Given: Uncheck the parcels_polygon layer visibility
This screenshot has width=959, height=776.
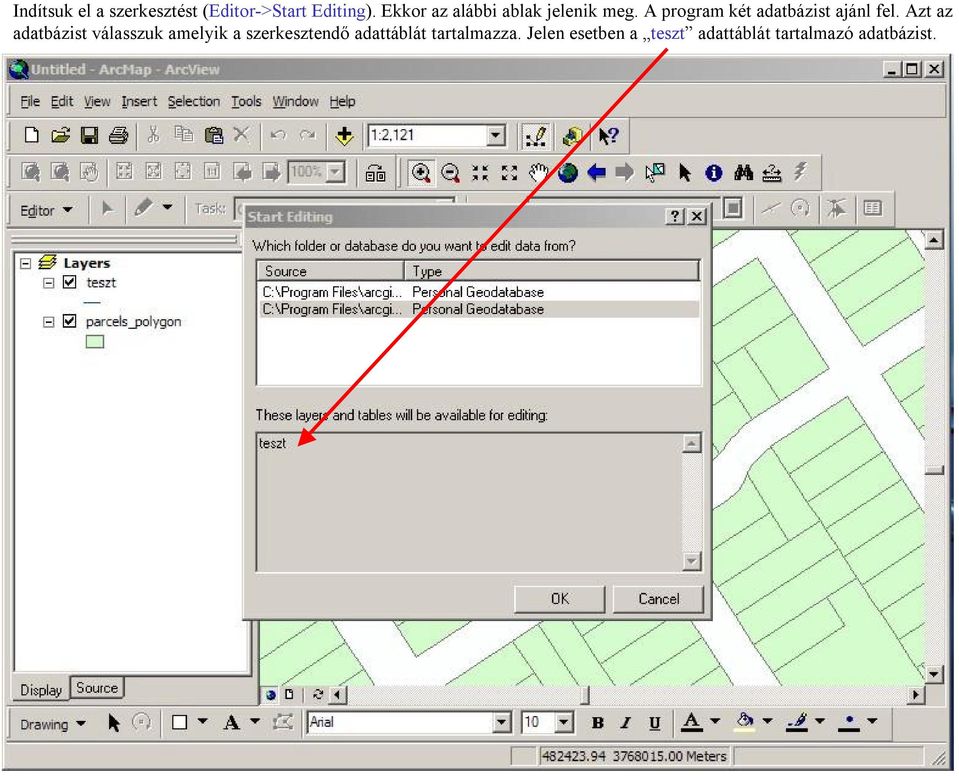Looking at the screenshot, I should pos(70,321).
